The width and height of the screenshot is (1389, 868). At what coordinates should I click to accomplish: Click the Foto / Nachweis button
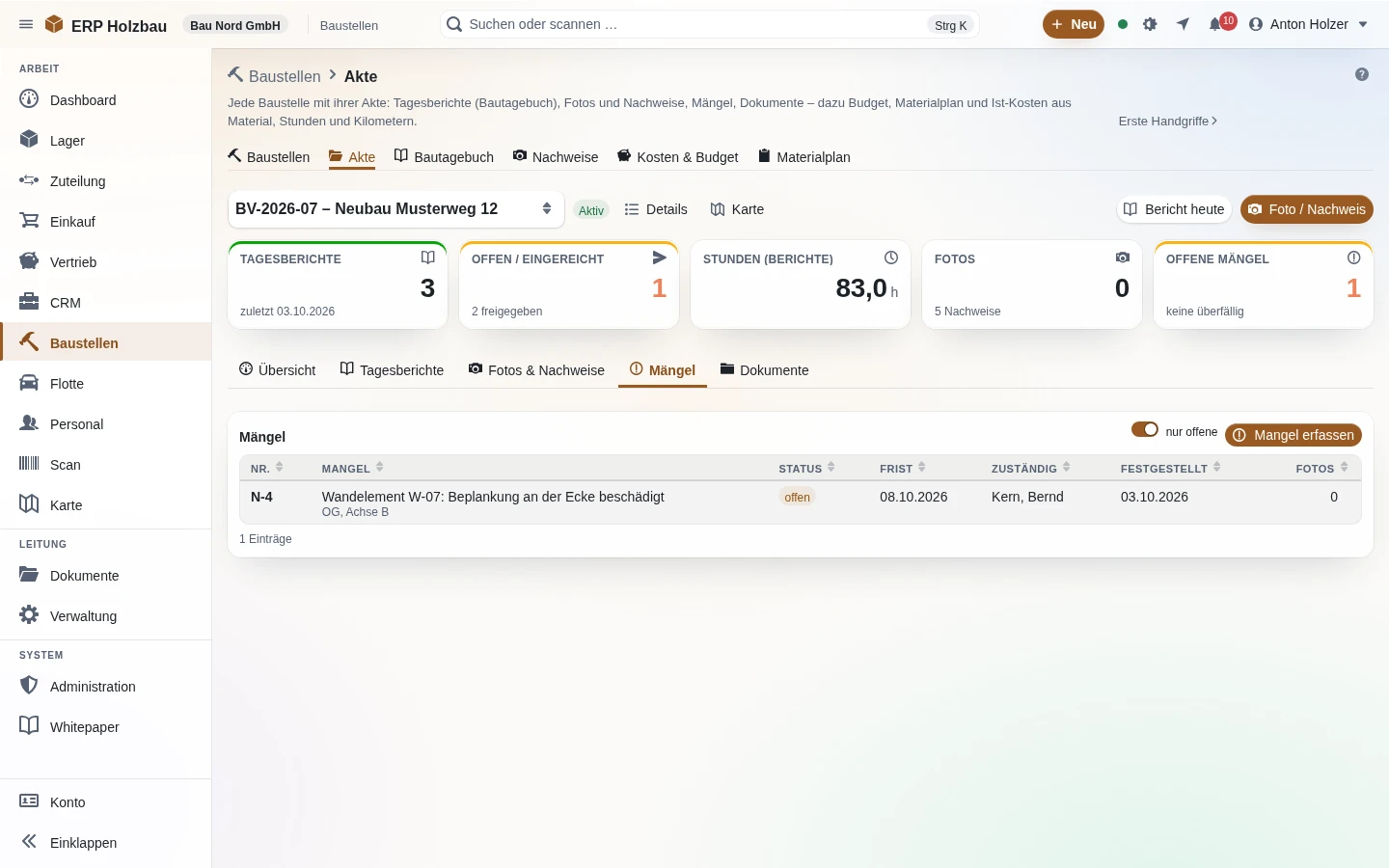tap(1307, 209)
